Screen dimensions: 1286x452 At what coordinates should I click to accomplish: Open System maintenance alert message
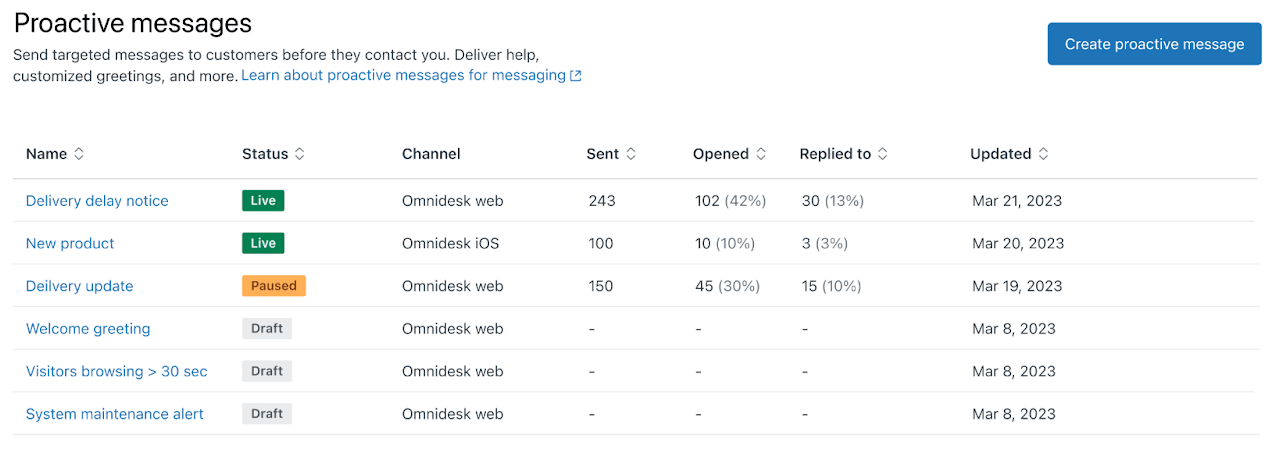pos(115,414)
